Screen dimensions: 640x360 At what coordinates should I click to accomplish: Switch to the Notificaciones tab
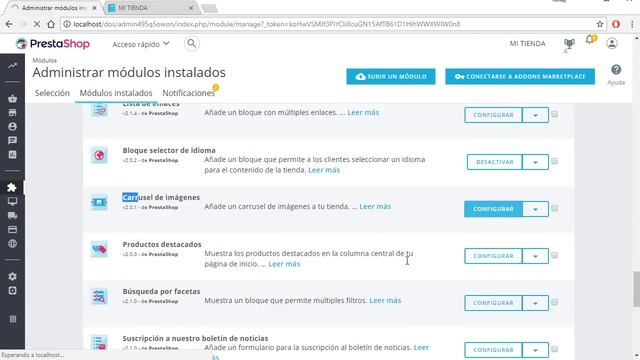189,93
